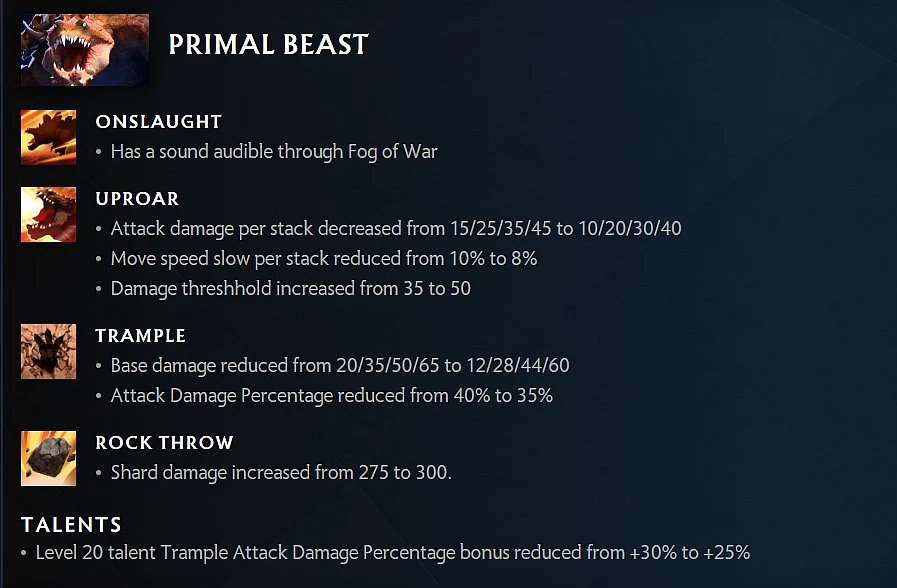The height and width of the screenshot is (588, 897).
Task: Click the Rock Throw ability icon
Action: coord(49,458)
